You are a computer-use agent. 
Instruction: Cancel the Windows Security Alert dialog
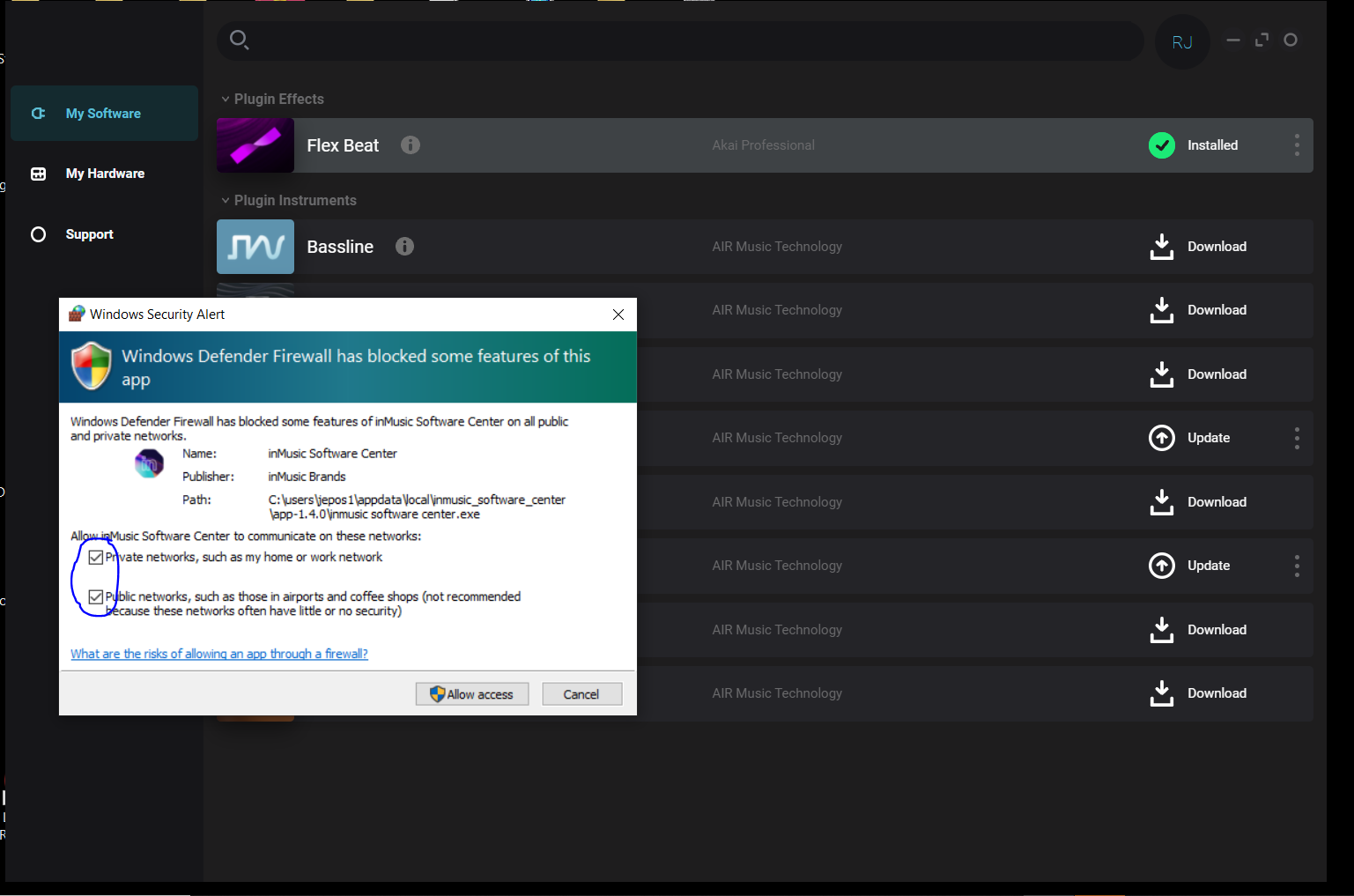point(582,694)
